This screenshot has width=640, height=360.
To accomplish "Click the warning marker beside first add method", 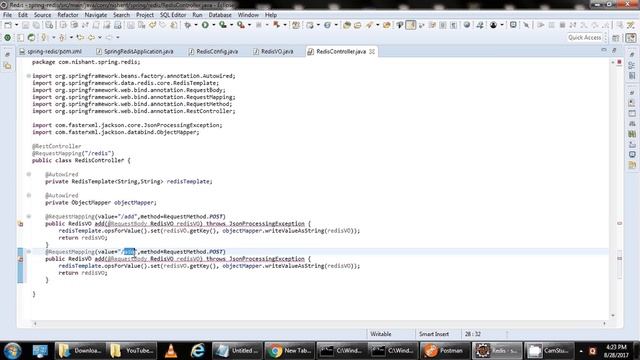I will click(20, 224).
